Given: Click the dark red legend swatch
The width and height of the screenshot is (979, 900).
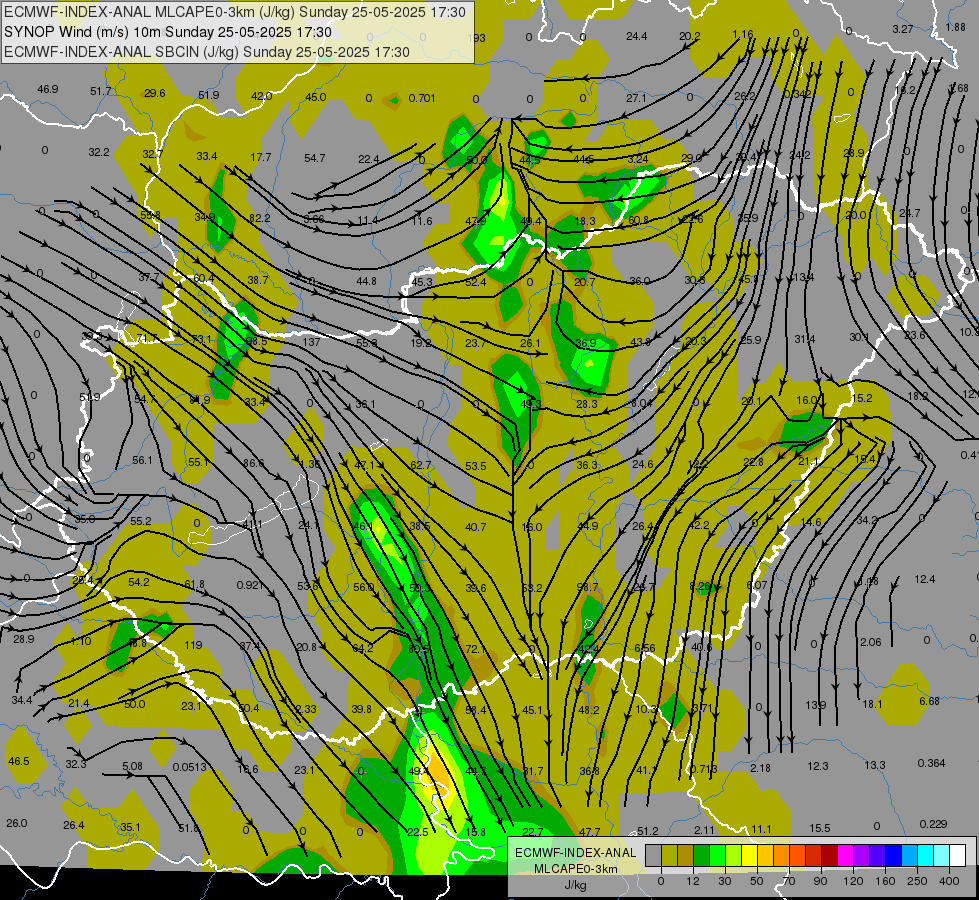Looking at the screenshot, I should 830,855.
